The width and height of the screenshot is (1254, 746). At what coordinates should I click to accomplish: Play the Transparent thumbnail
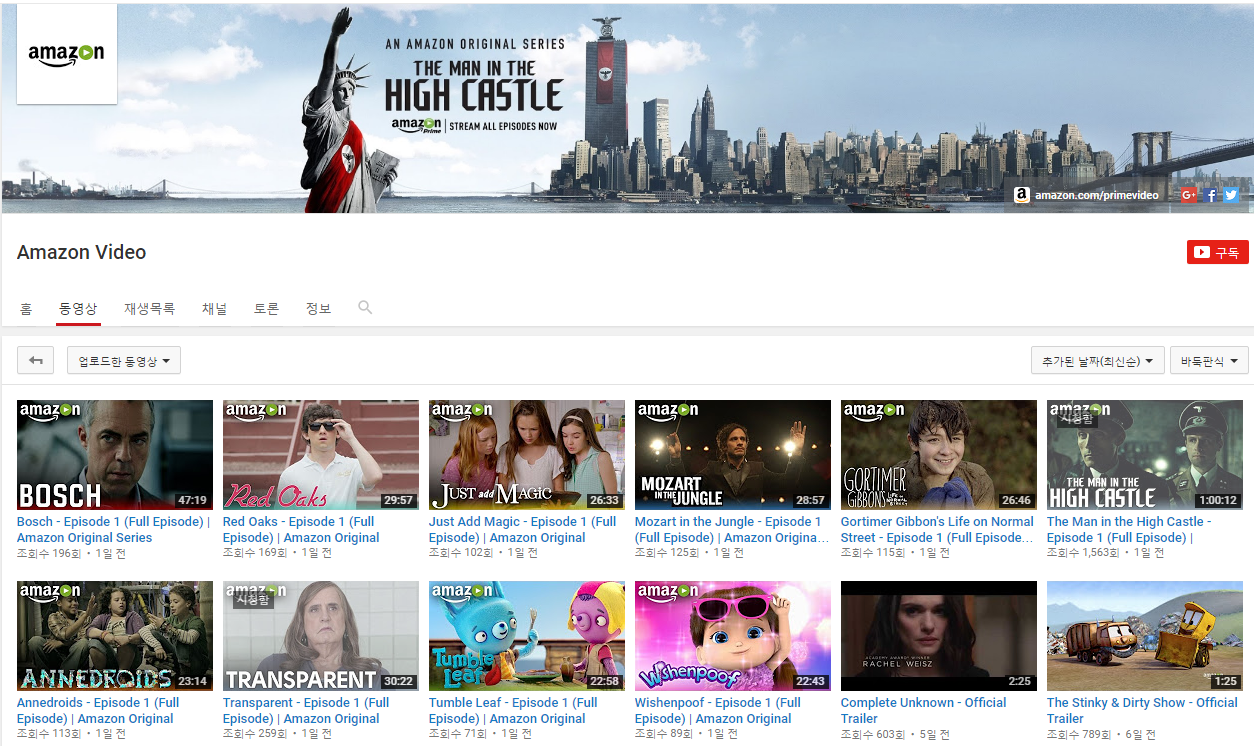tap(321, 636)
